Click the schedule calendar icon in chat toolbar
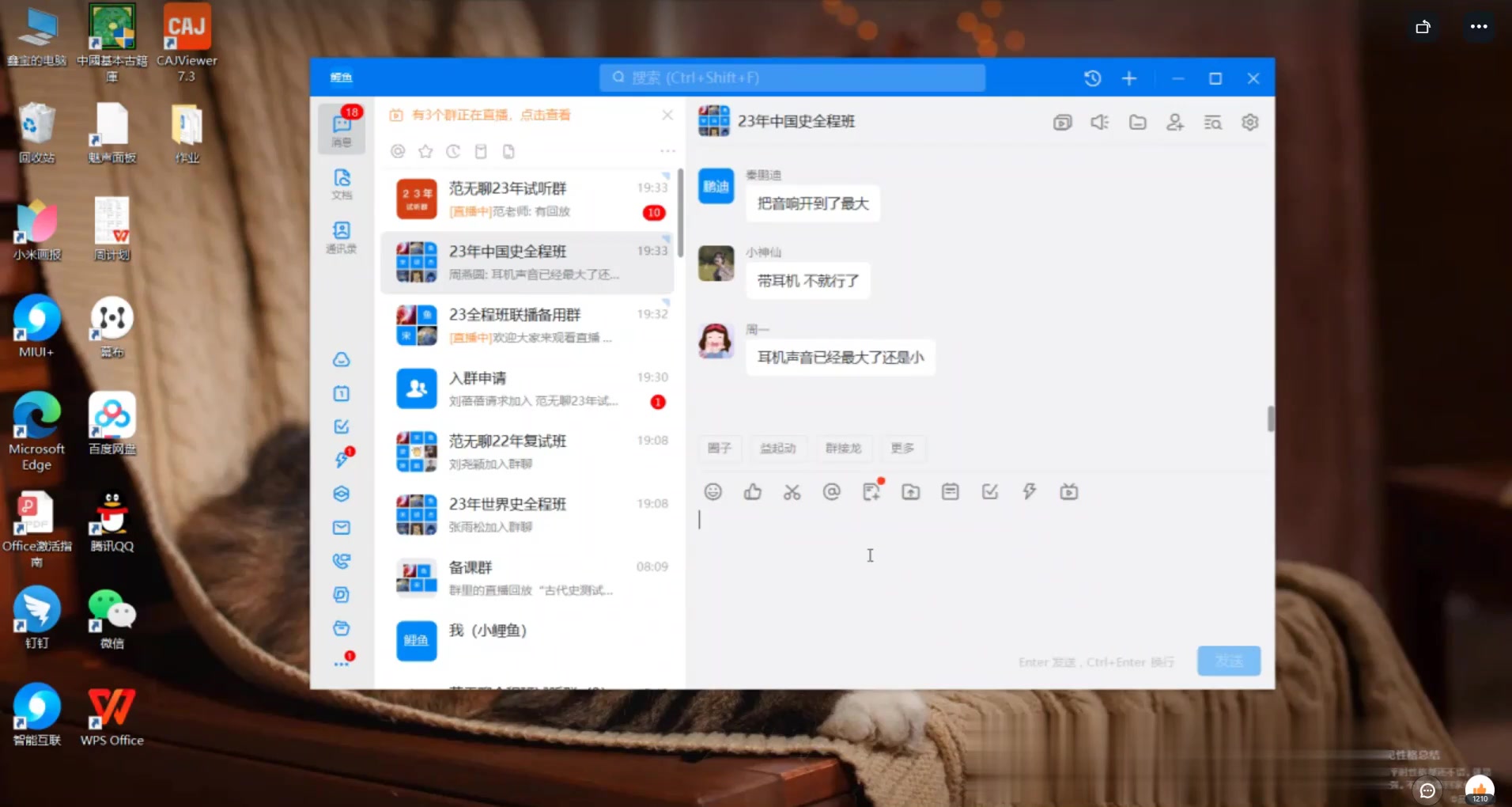The width and height of the screenshot is (1512, 807). 951,492
